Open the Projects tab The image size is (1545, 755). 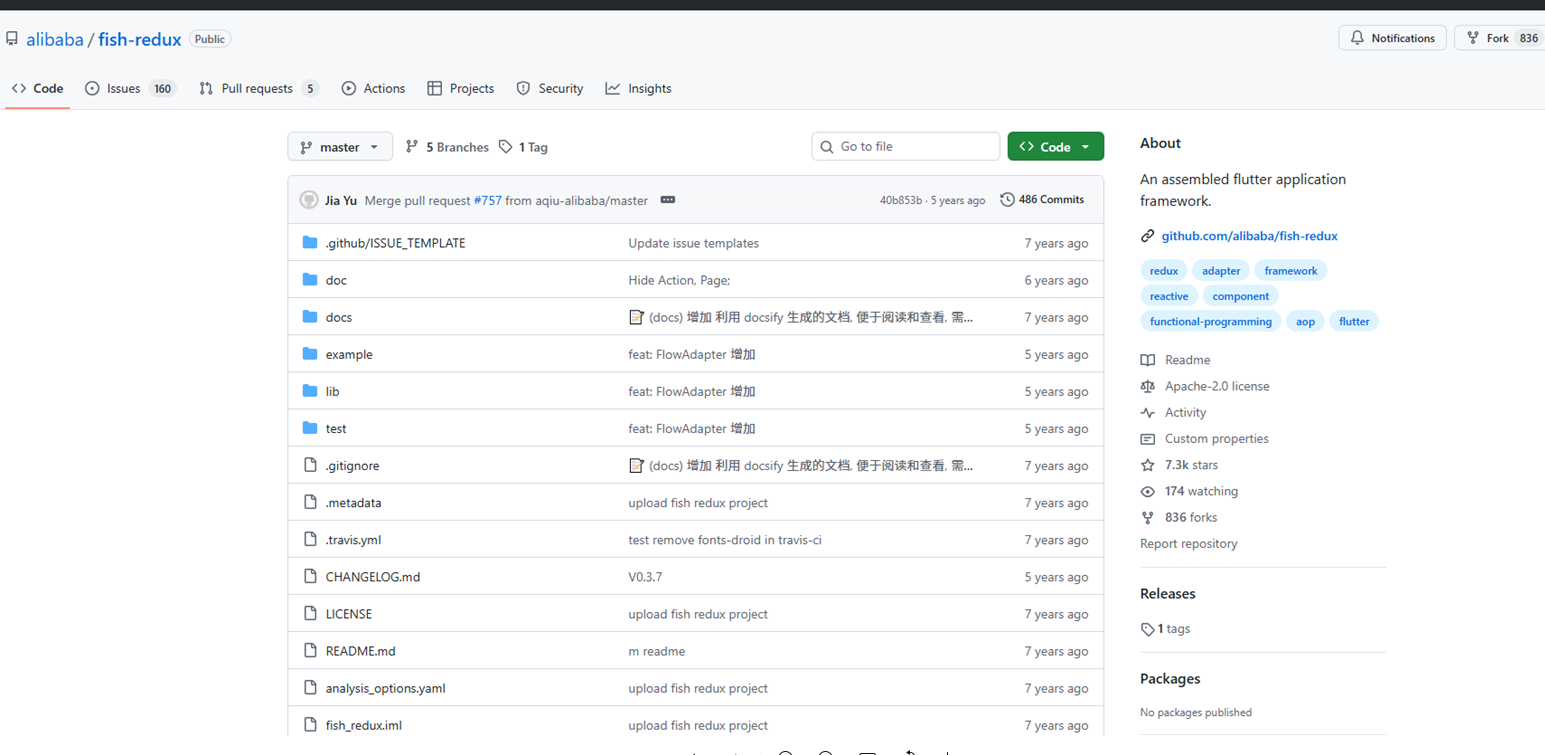click(x=460, y=88)
